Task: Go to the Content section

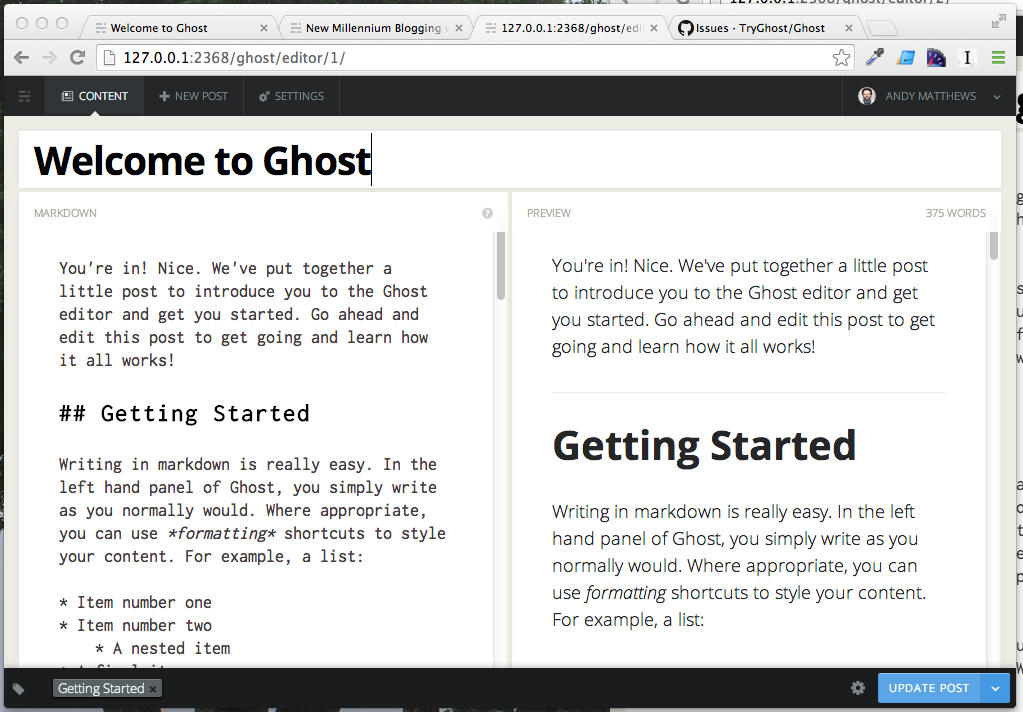Action: [95, 96]
